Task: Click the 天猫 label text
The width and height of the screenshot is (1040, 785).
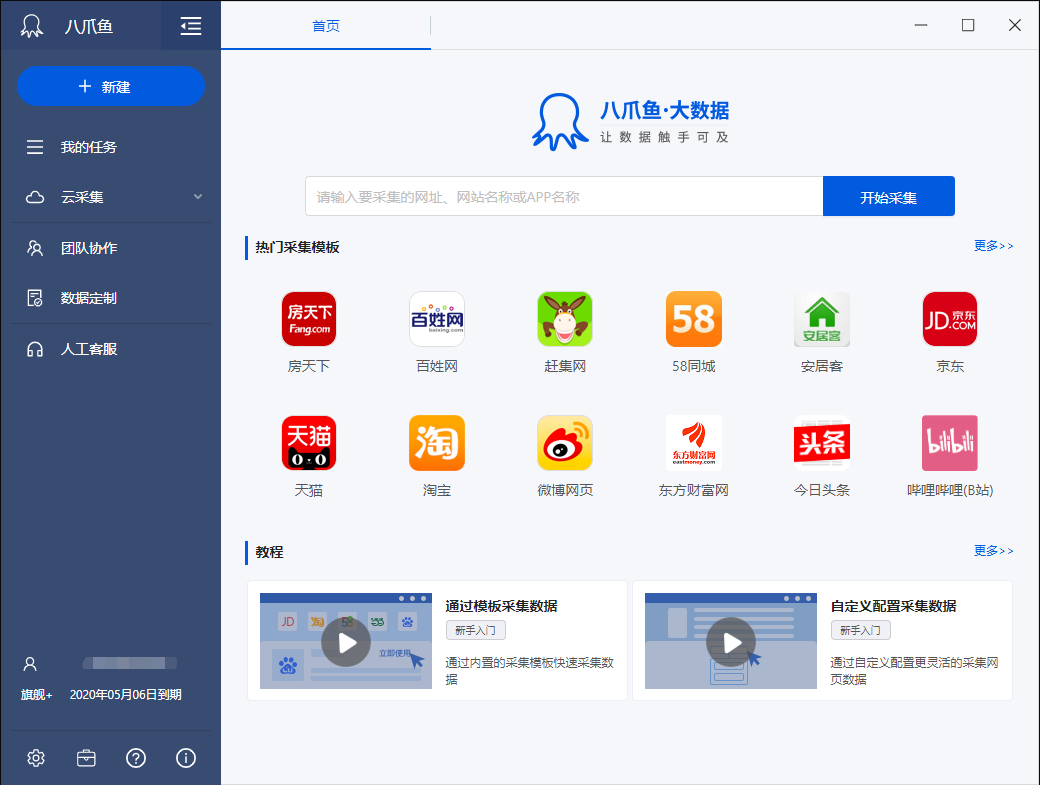Action: point(308,491)
